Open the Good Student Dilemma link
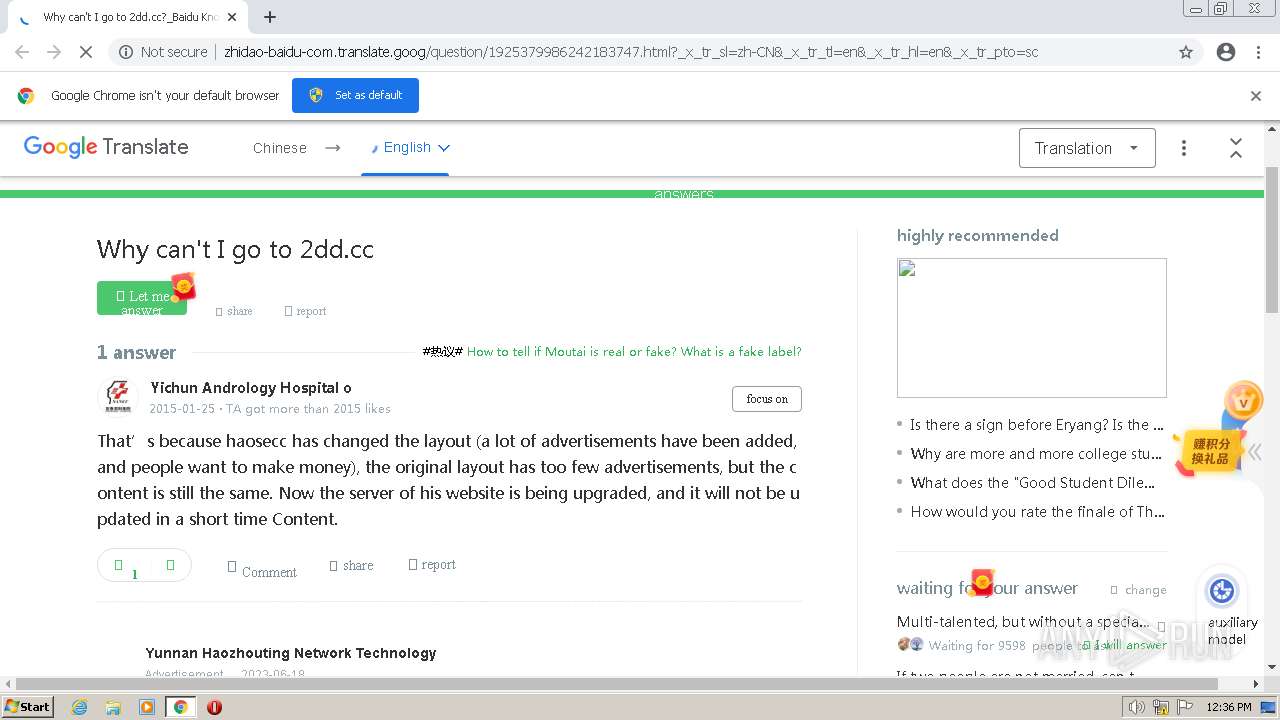The width and height of the screenshot is (1280, 720). pos(1033,483)
